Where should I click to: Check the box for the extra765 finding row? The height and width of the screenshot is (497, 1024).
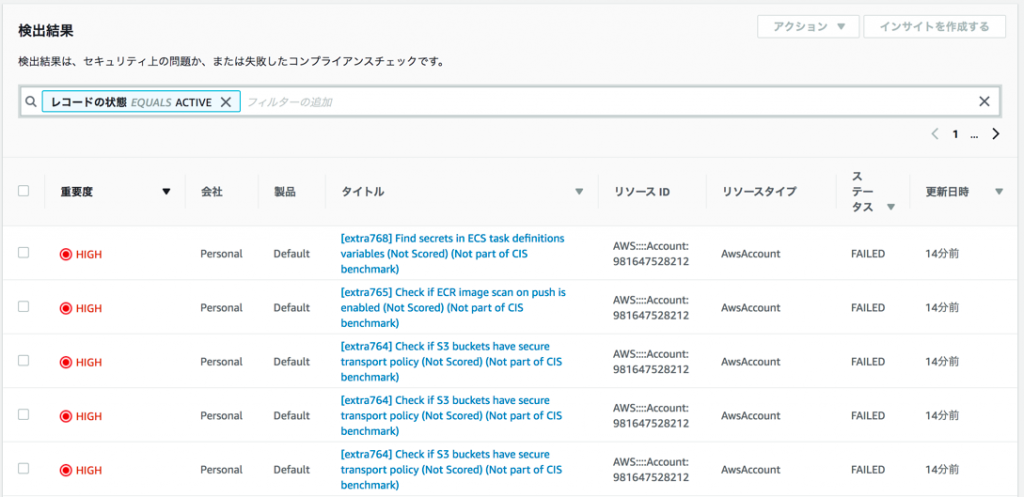point(24,307)
